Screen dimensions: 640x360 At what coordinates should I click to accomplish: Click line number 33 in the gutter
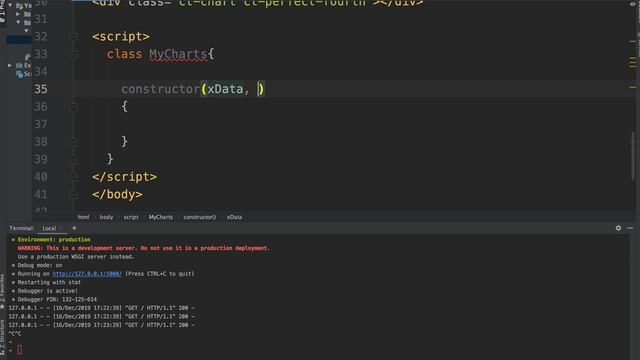pos(40,54)
